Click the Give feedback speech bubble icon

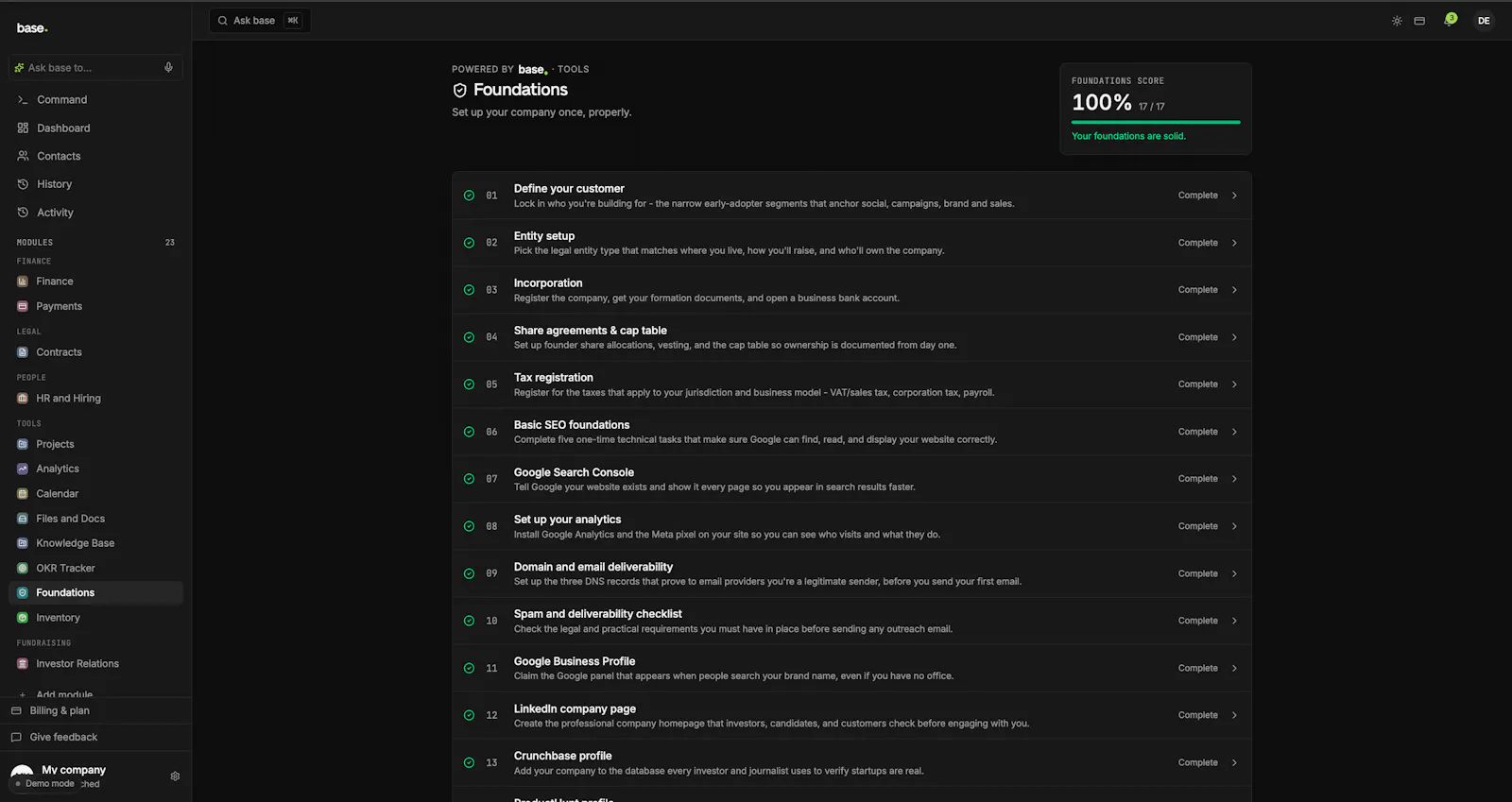click(x=16, y=738)
